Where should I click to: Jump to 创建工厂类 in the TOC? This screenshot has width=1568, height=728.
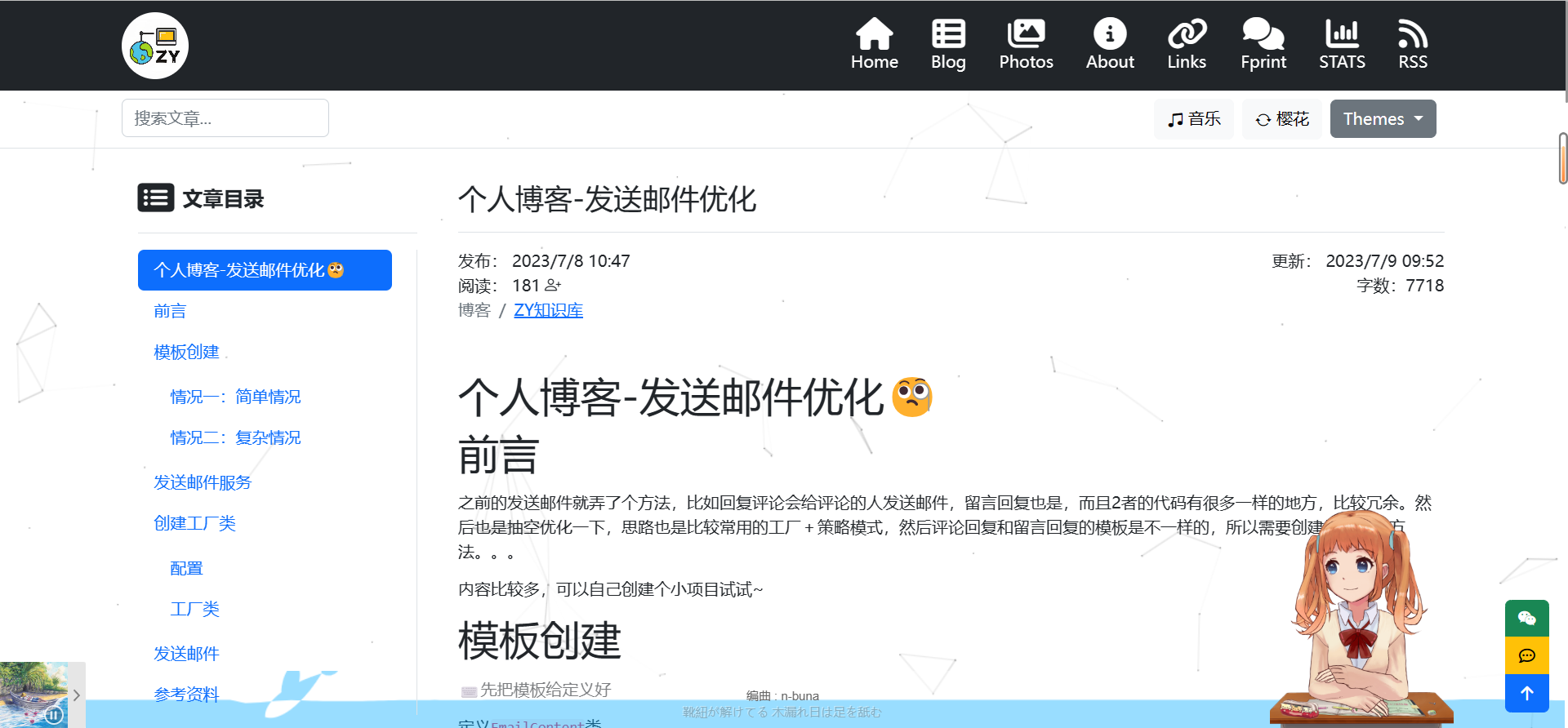194,523
